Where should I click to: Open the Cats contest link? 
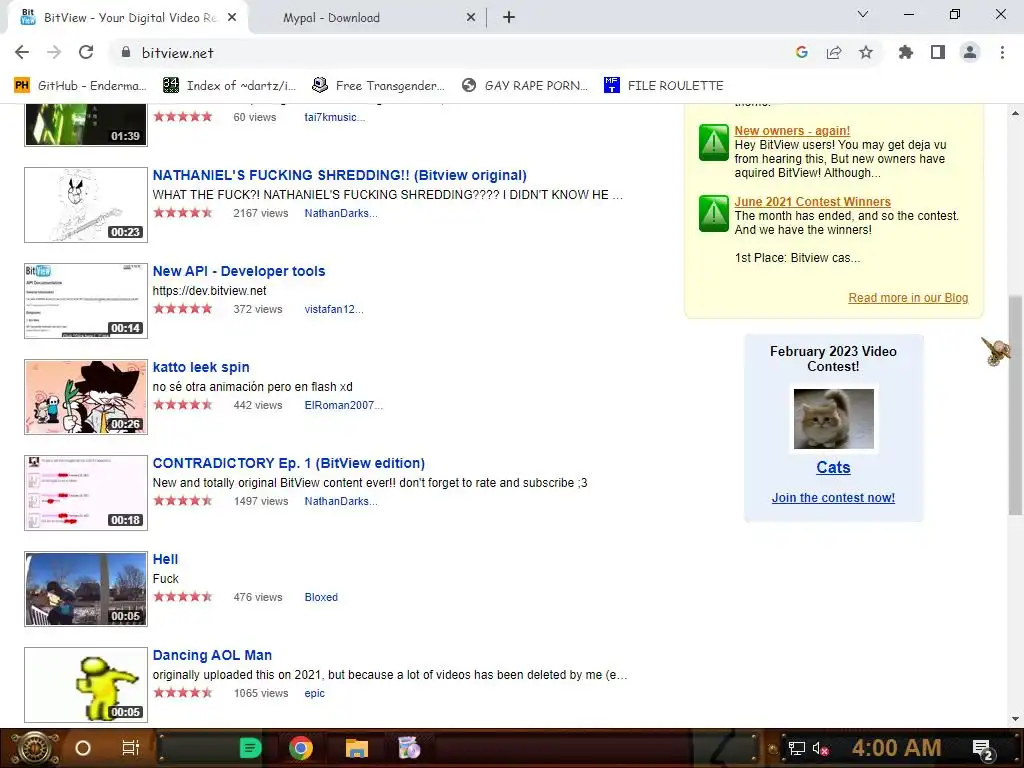(x=833, y=468)
